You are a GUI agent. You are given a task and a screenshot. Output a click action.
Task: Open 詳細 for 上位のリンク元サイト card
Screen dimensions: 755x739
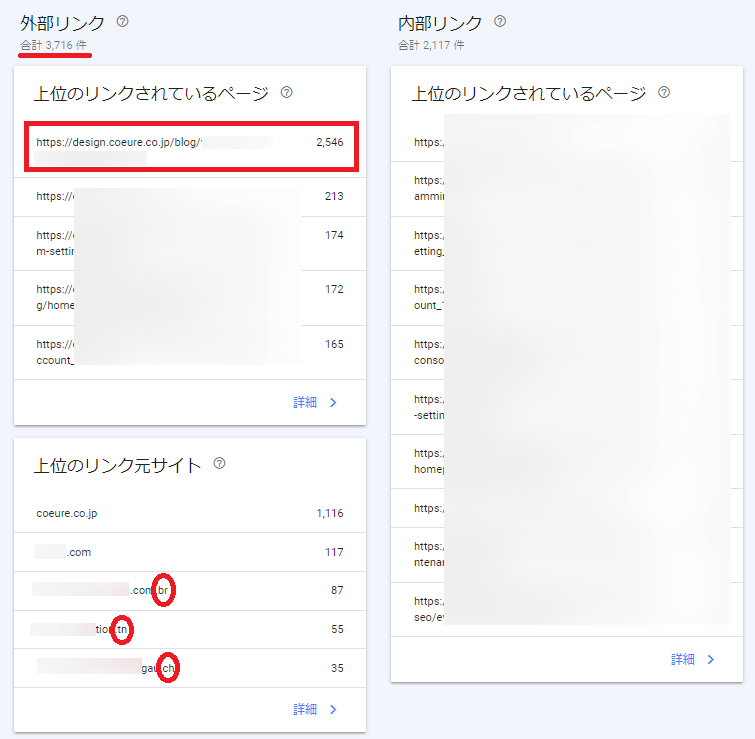tap(305, 709)
